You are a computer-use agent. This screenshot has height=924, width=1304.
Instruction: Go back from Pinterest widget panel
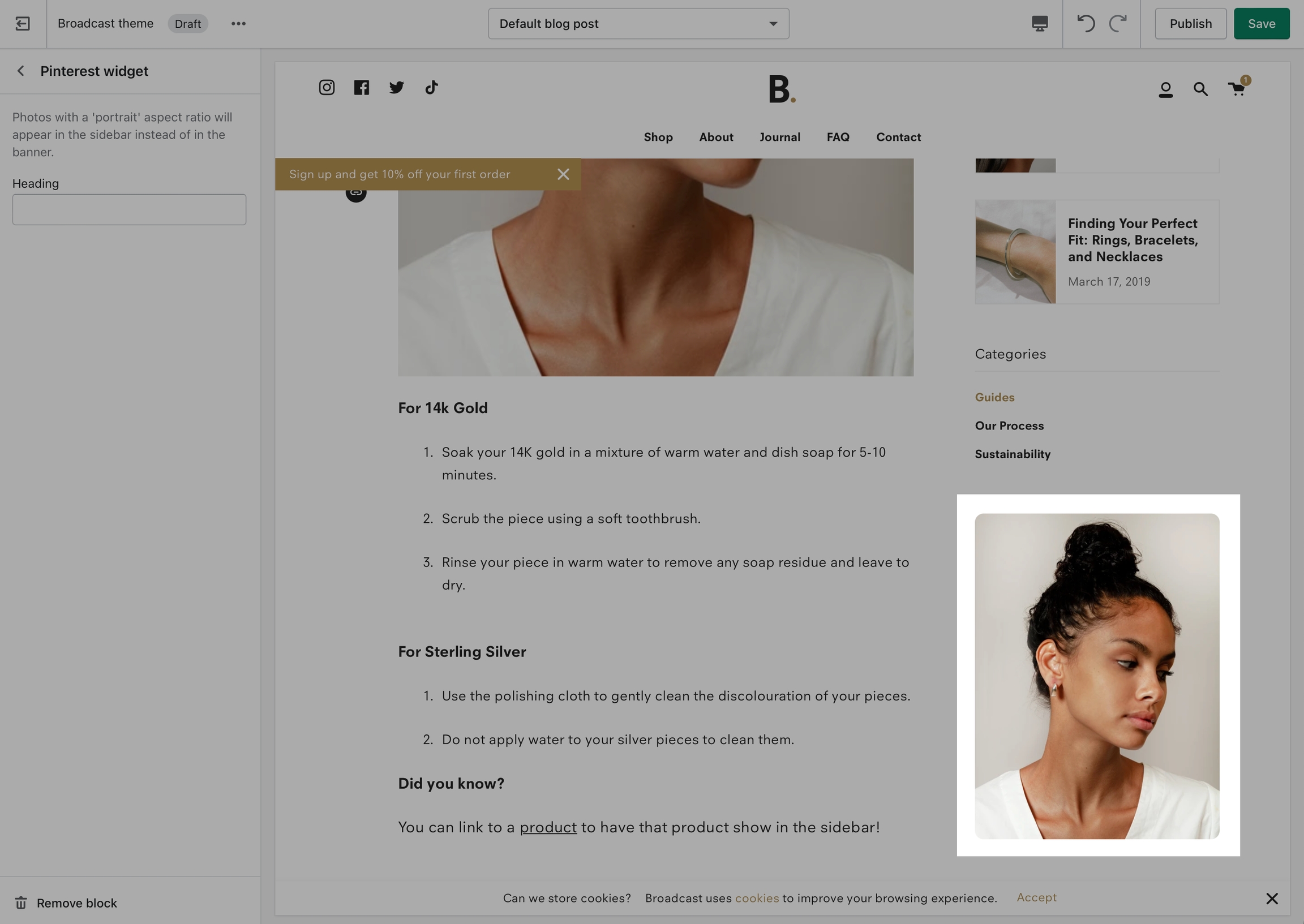click(21, 71)
